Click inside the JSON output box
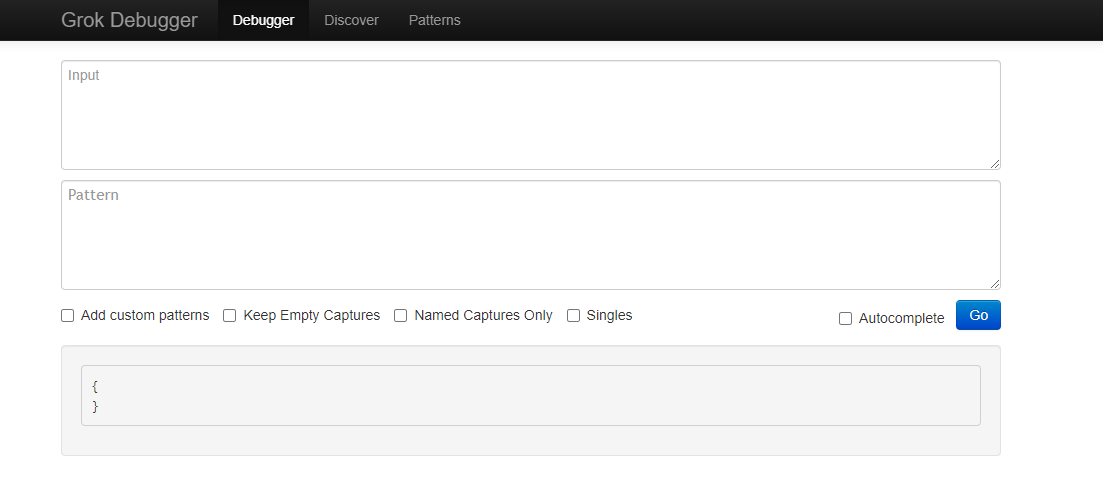The height and width of the screenshot is (491, 1103). (x=530, y=395)
